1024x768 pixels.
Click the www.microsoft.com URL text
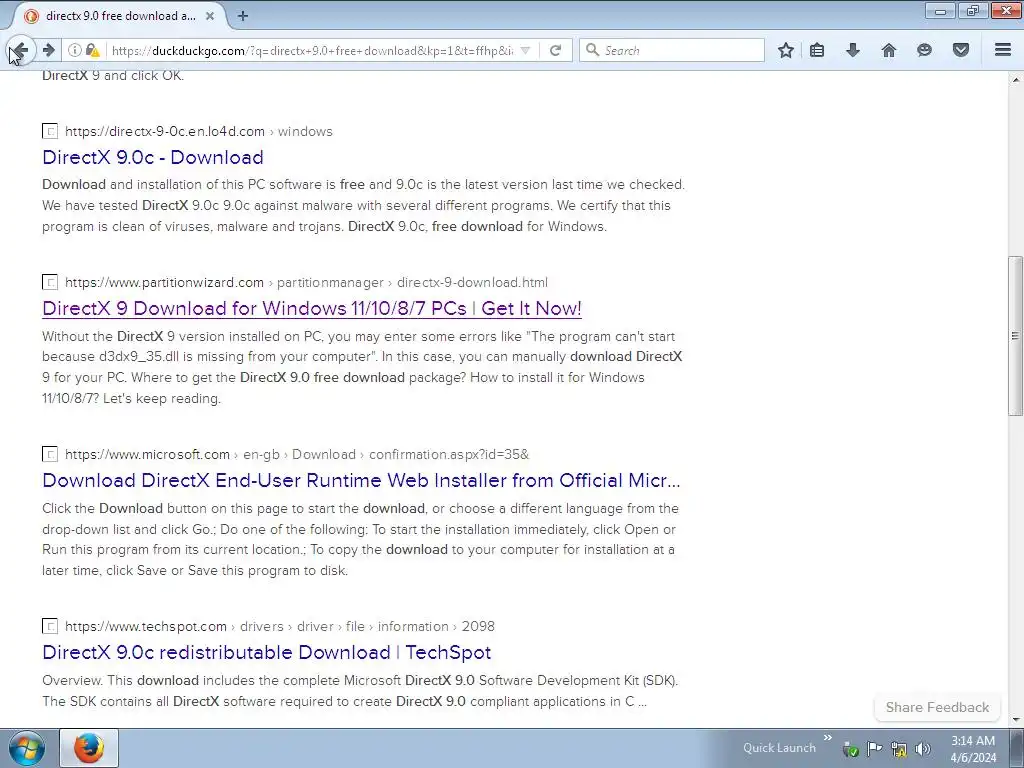coord(147,454)
